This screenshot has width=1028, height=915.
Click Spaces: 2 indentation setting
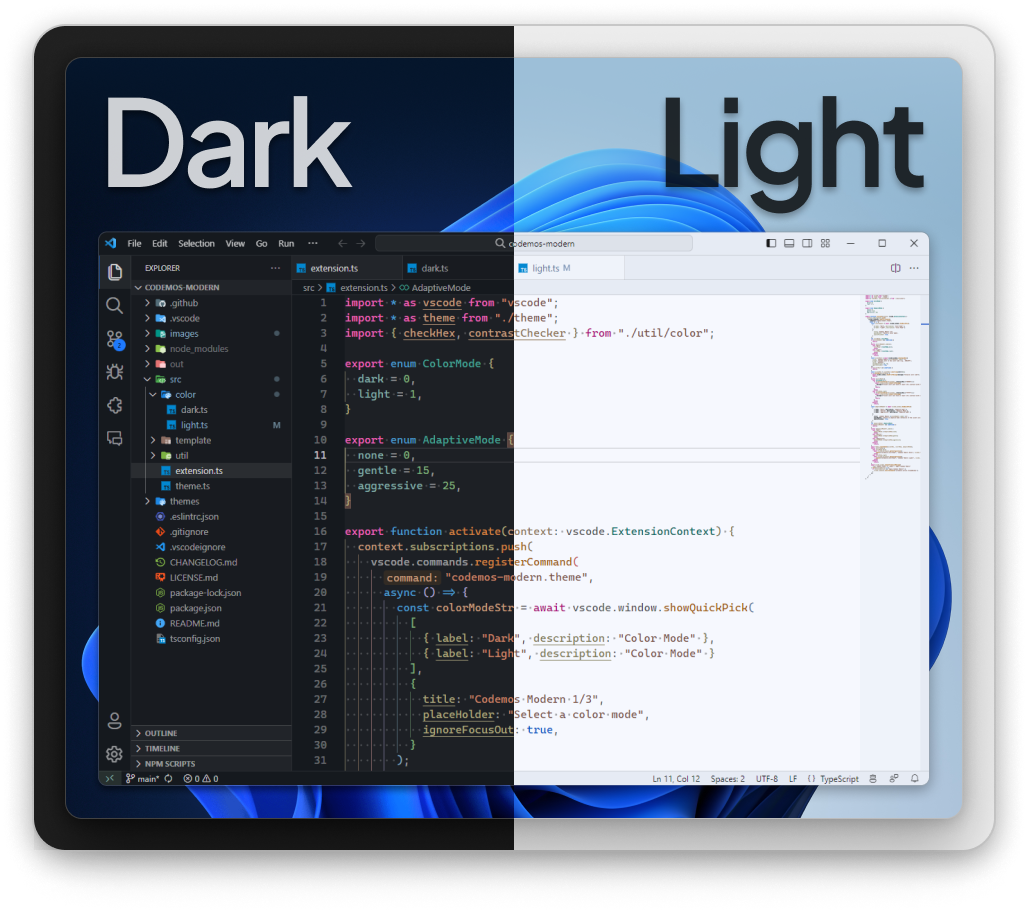pyautogui.click(x=728, y=779)
